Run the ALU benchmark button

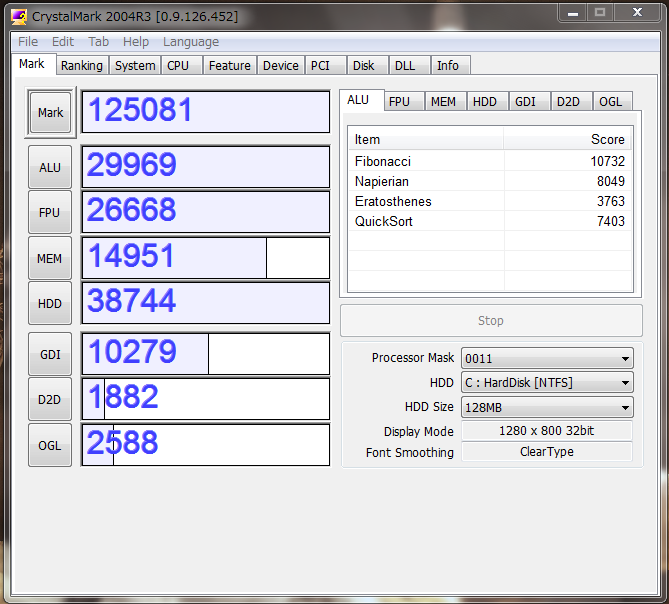click(50, 167)
